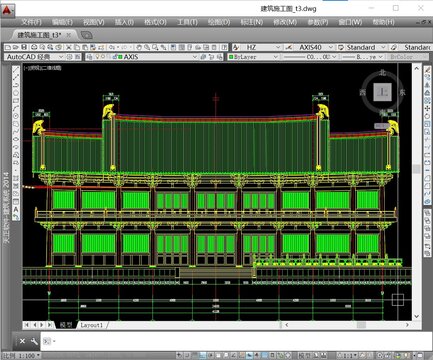Toggle the AXIS layer lock icon
This screenshot has width=433, height=360.
(x=114, y=57)
